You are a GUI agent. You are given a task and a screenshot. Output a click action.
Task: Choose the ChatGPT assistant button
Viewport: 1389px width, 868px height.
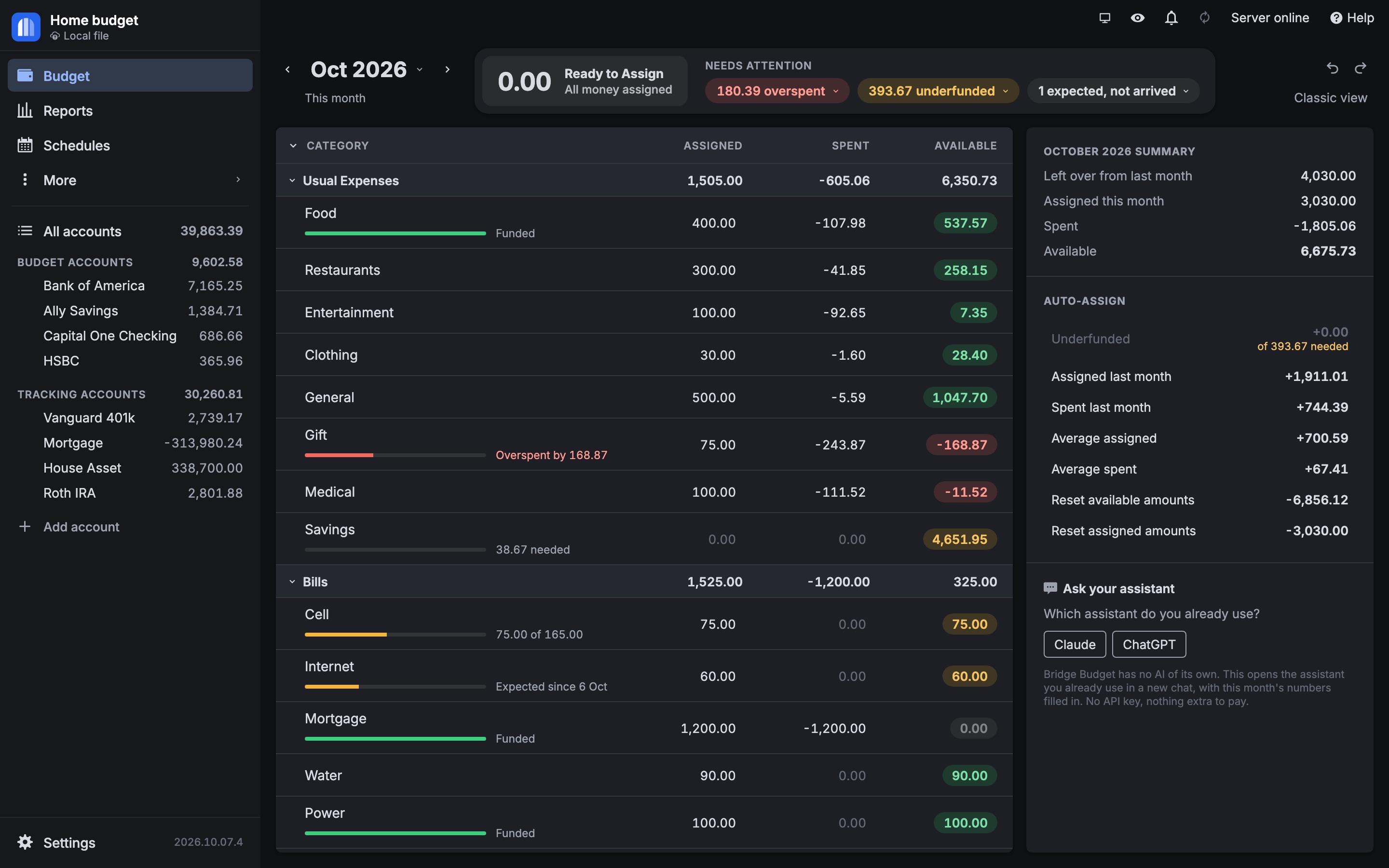[1148, 644]
